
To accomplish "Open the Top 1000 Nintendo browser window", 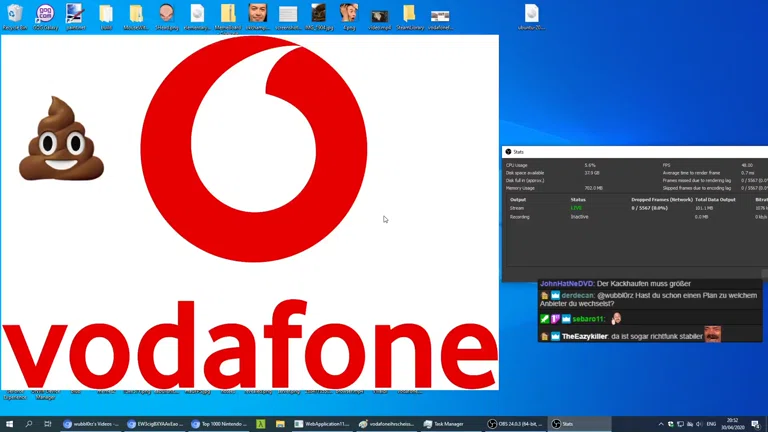I will (x=219, y=424).
